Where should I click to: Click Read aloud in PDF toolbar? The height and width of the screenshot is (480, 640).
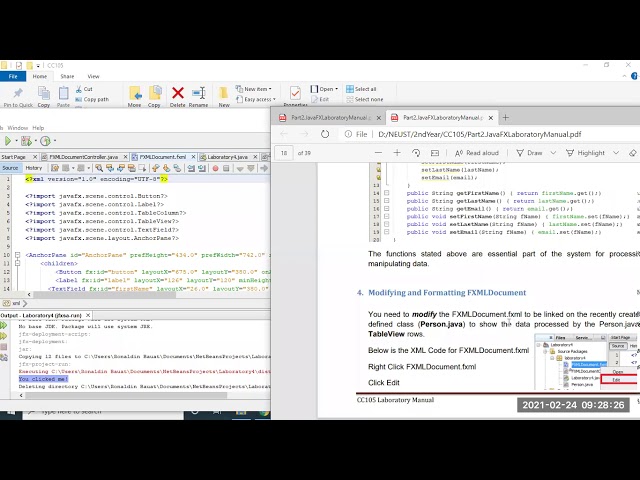[x=477, y=153]
